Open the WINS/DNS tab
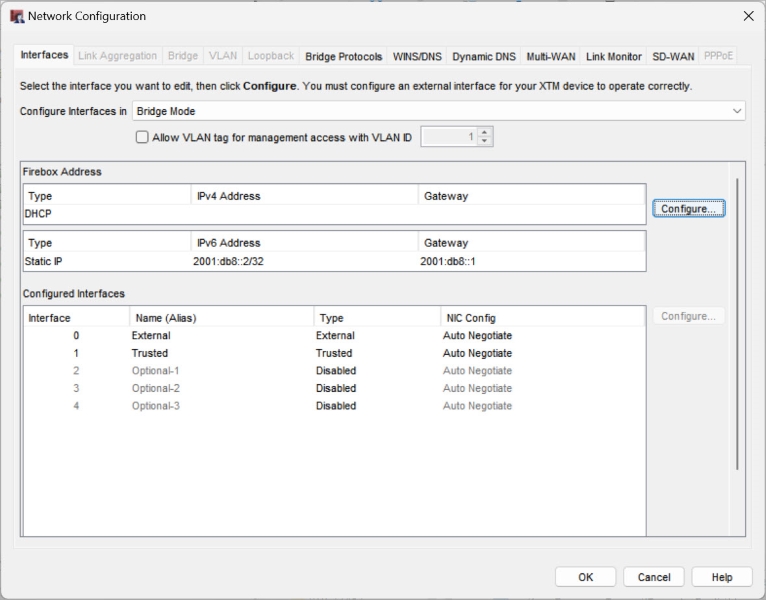 (x=417, y=56)
